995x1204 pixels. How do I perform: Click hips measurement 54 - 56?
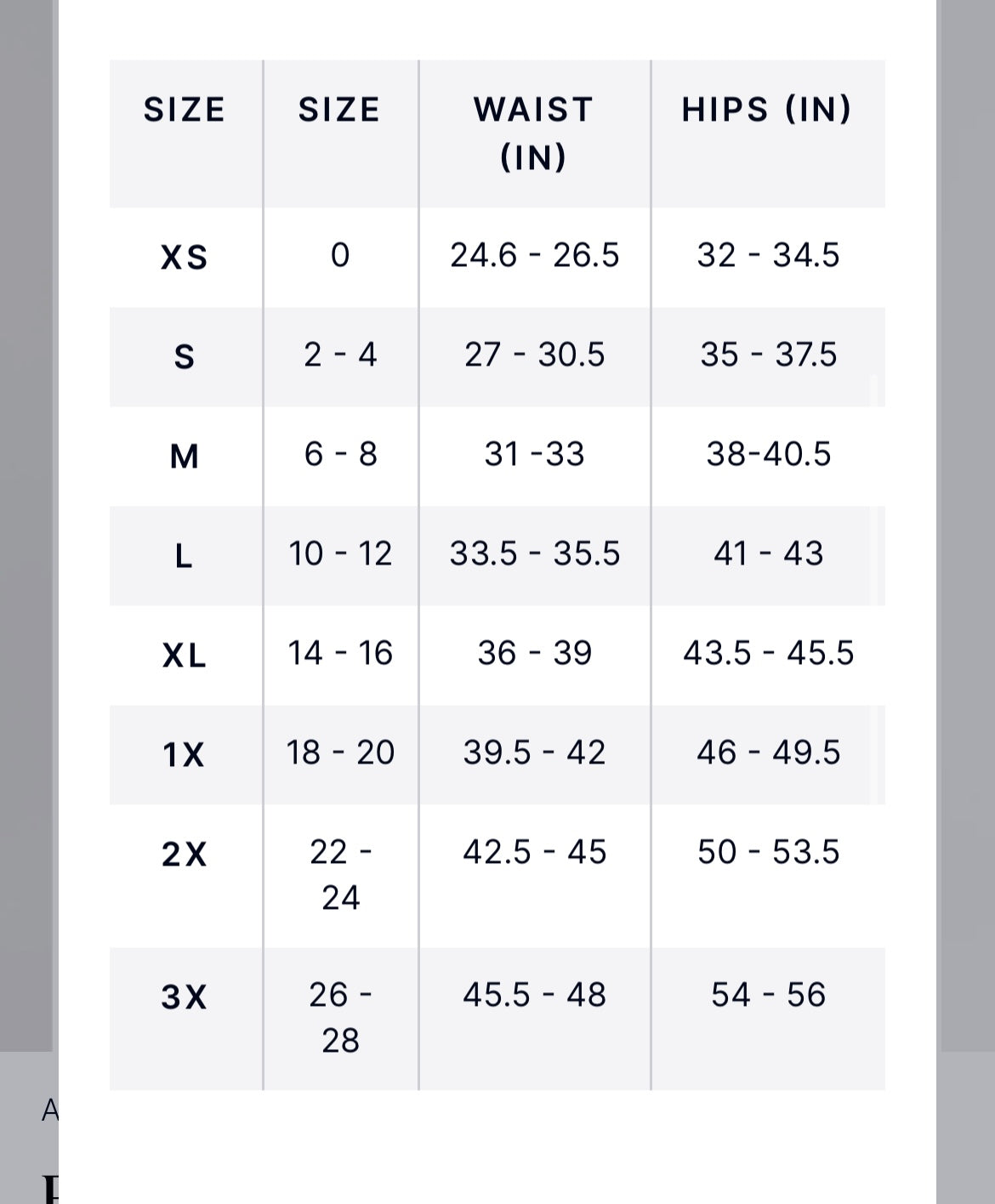coord(768,994)
